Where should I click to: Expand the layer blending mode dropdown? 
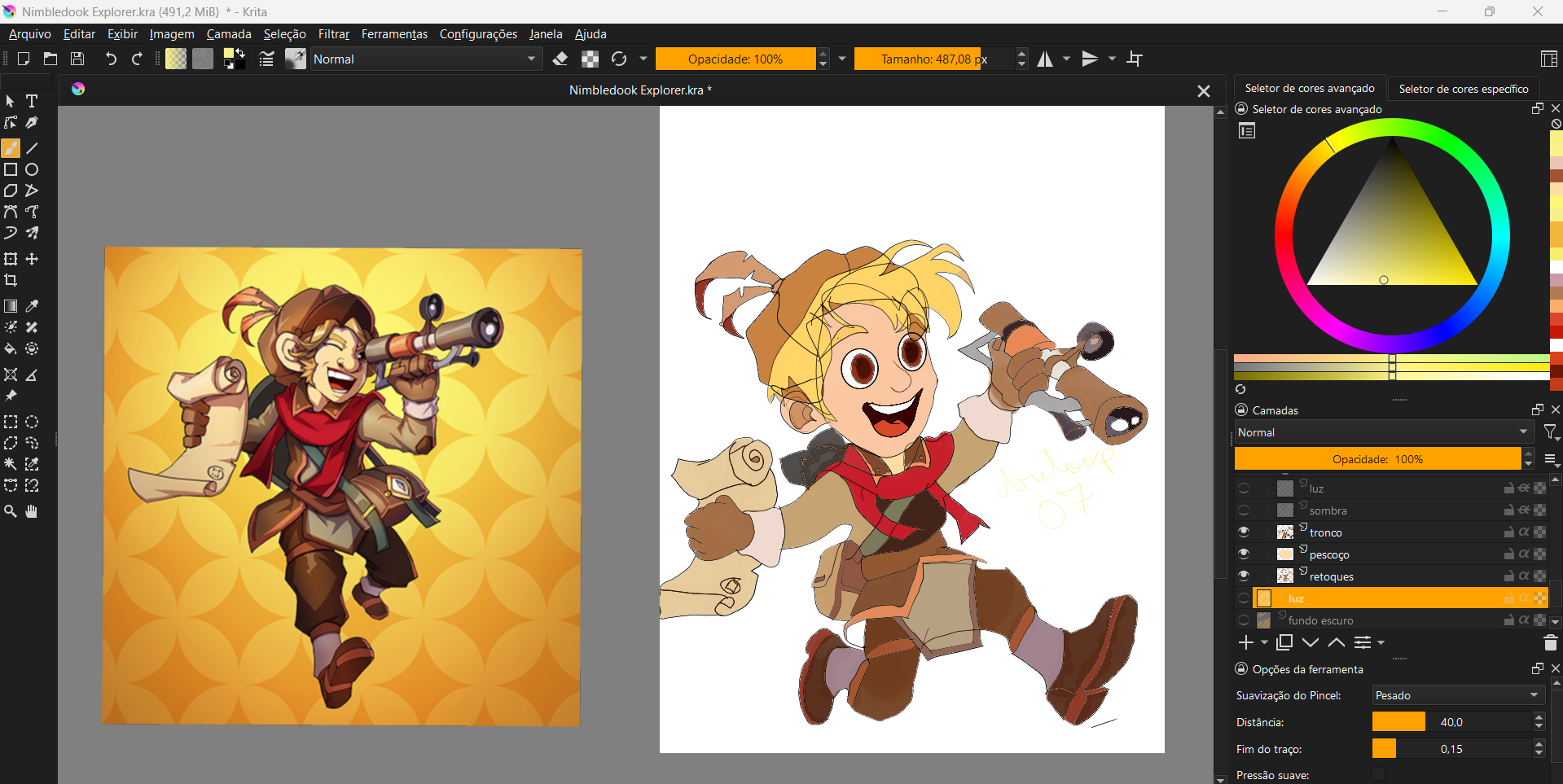(1382, 432)
